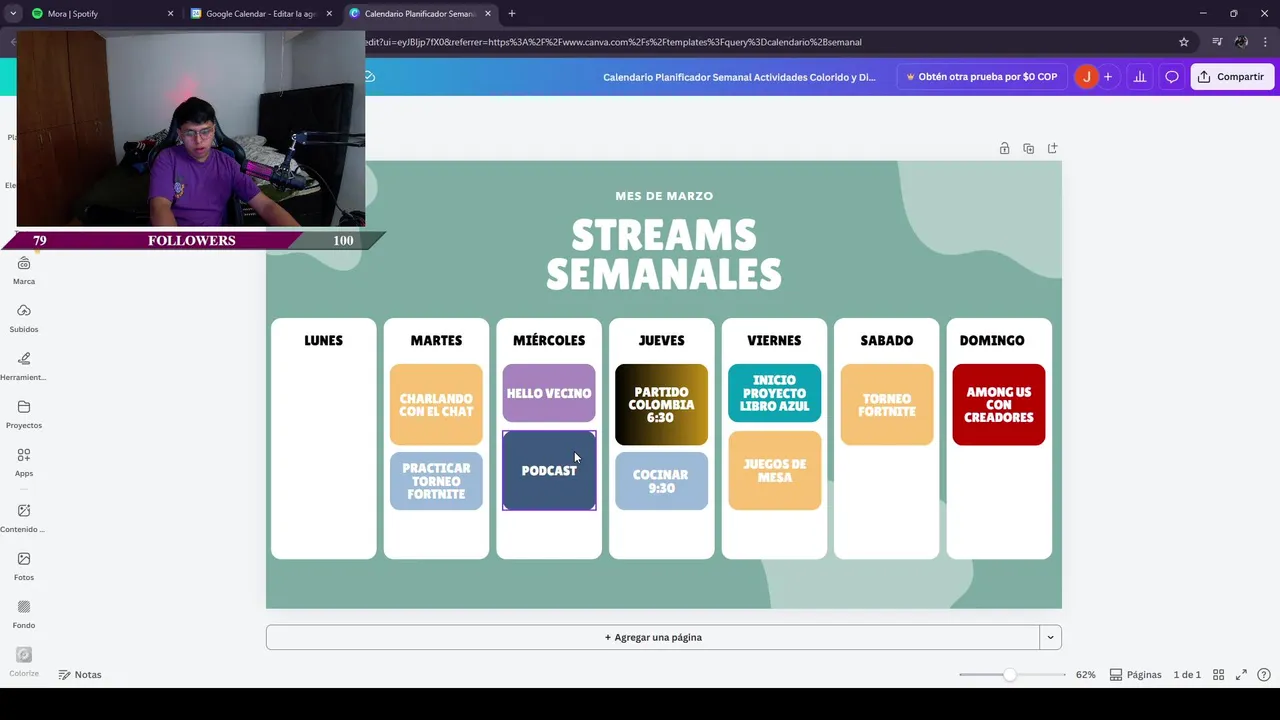1280x720 pixels.
Task: Open the Subidos uploads panel
Action: [x=24, y=318]
